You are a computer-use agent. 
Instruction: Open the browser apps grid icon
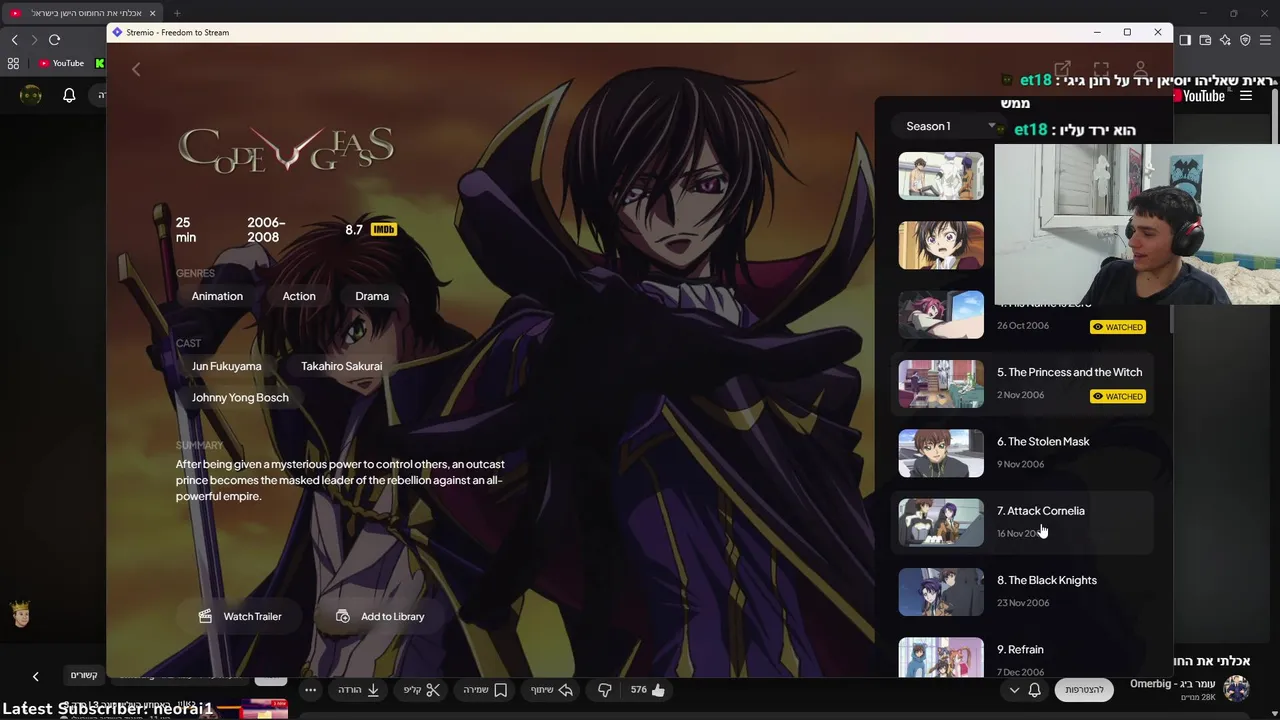[13, 63]
